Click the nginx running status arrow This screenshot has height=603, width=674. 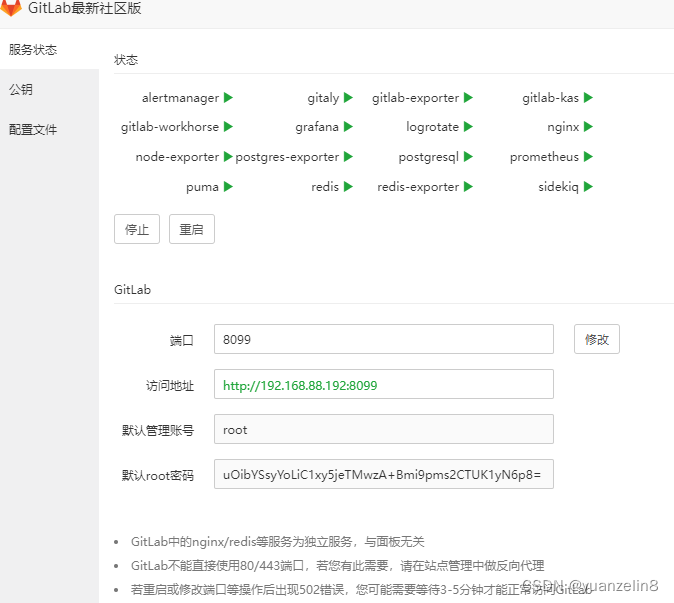588,126
